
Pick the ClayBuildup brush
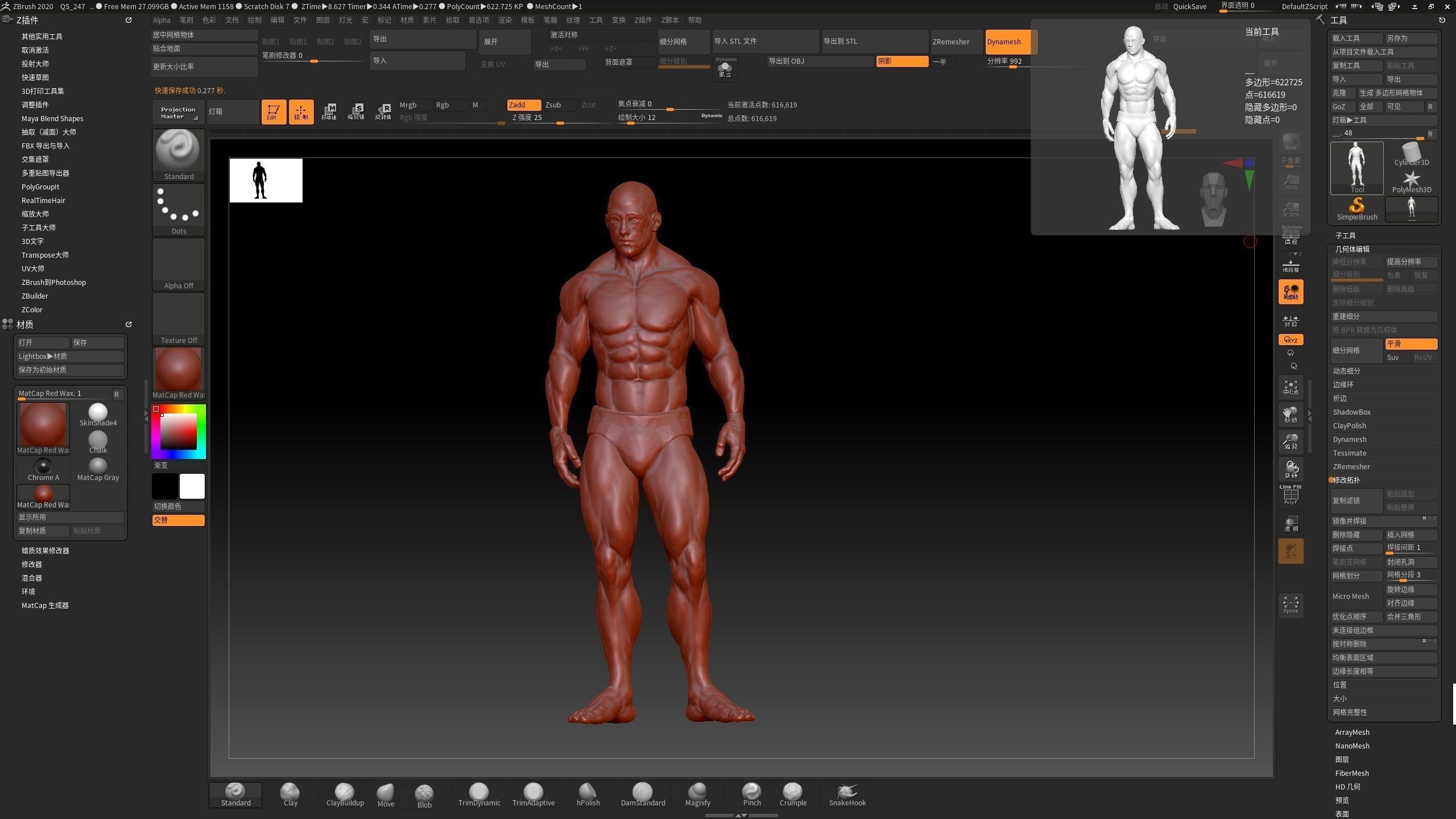[x=345, y=795]
